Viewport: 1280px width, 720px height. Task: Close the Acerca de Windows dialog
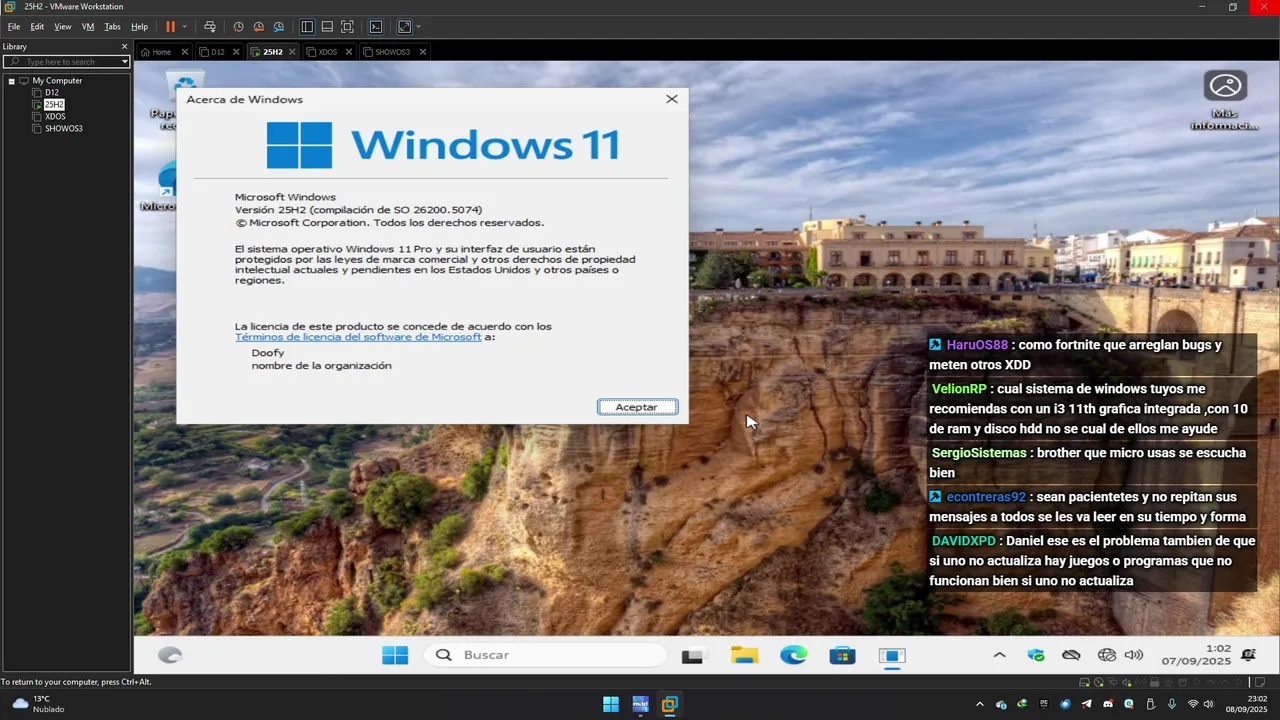672,99
